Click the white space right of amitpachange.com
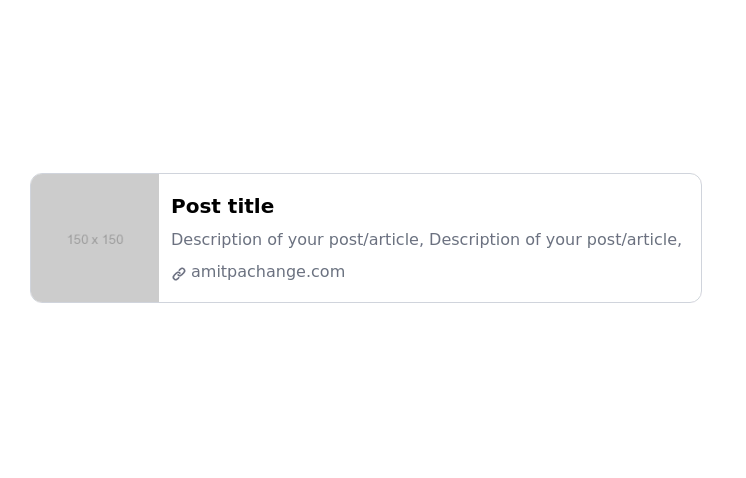The image size is (746, 478). pyautogui.click(x=520, y=272)
